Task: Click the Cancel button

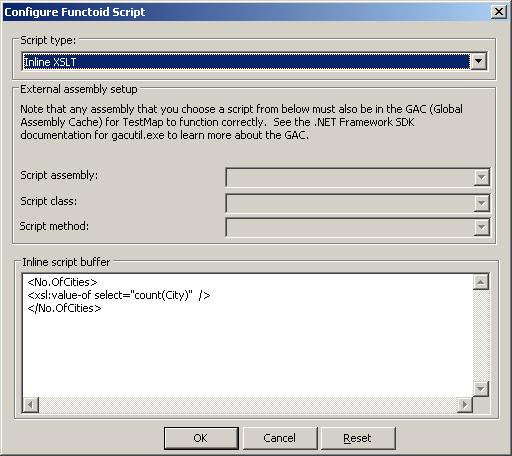Action: pos(279,438)
